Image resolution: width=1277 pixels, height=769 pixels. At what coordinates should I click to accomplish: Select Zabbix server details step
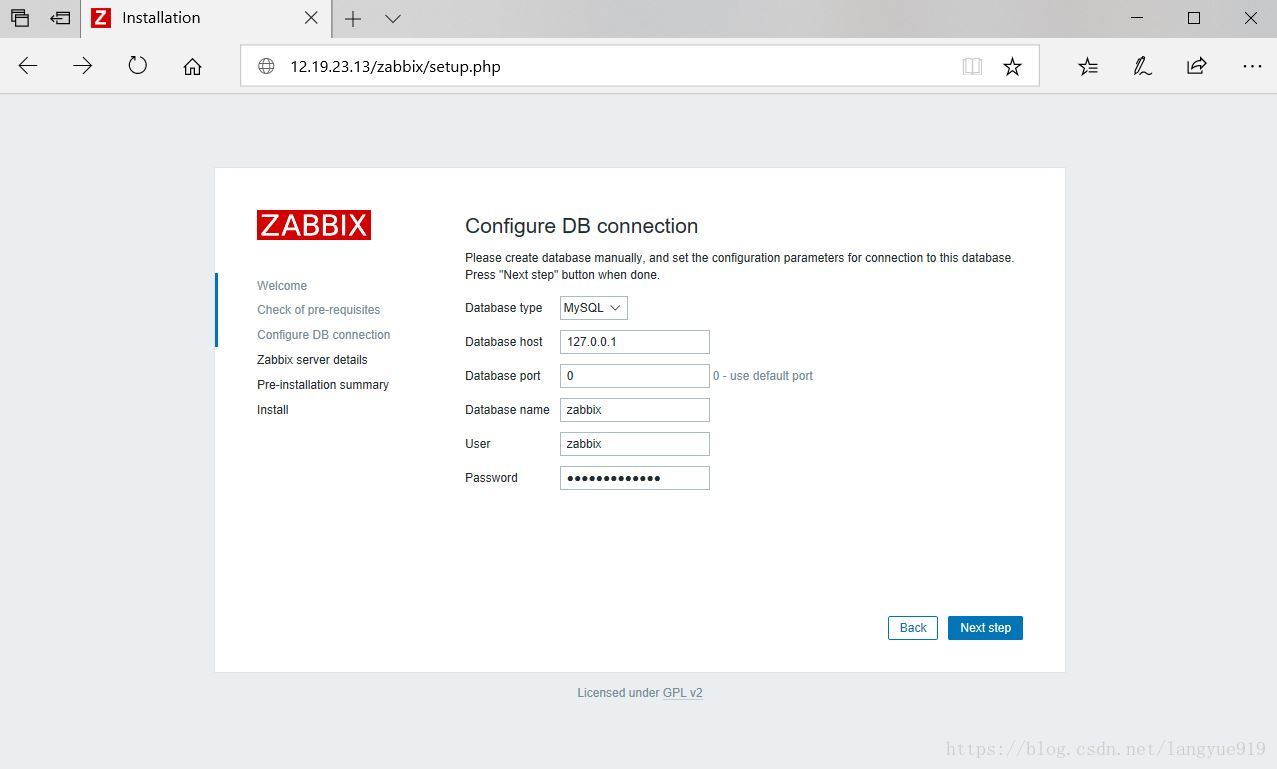pyautogui.click(x=312, y=360)
